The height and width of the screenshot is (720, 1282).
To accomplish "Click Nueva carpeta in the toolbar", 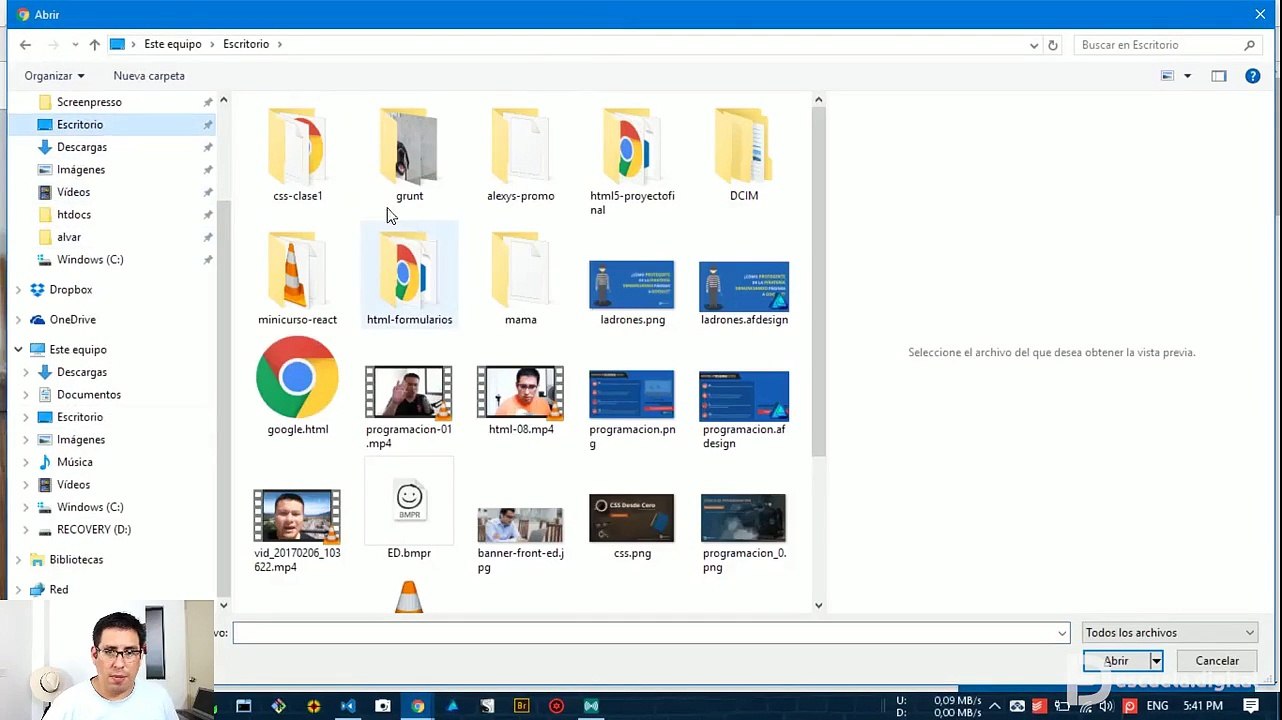I will (x=149, y=76).
